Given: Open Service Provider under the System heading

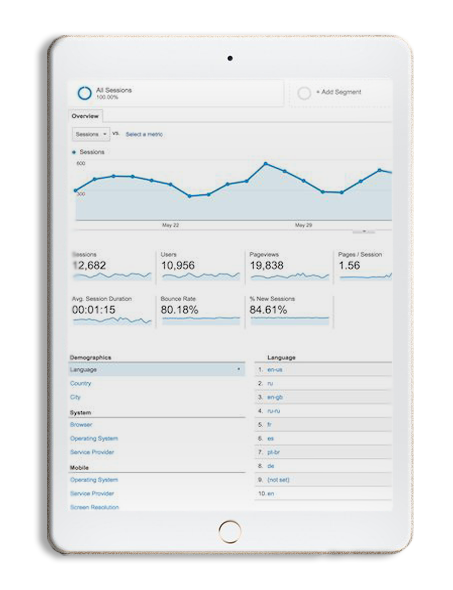Looking at the screenshot, I should [92, 452].
